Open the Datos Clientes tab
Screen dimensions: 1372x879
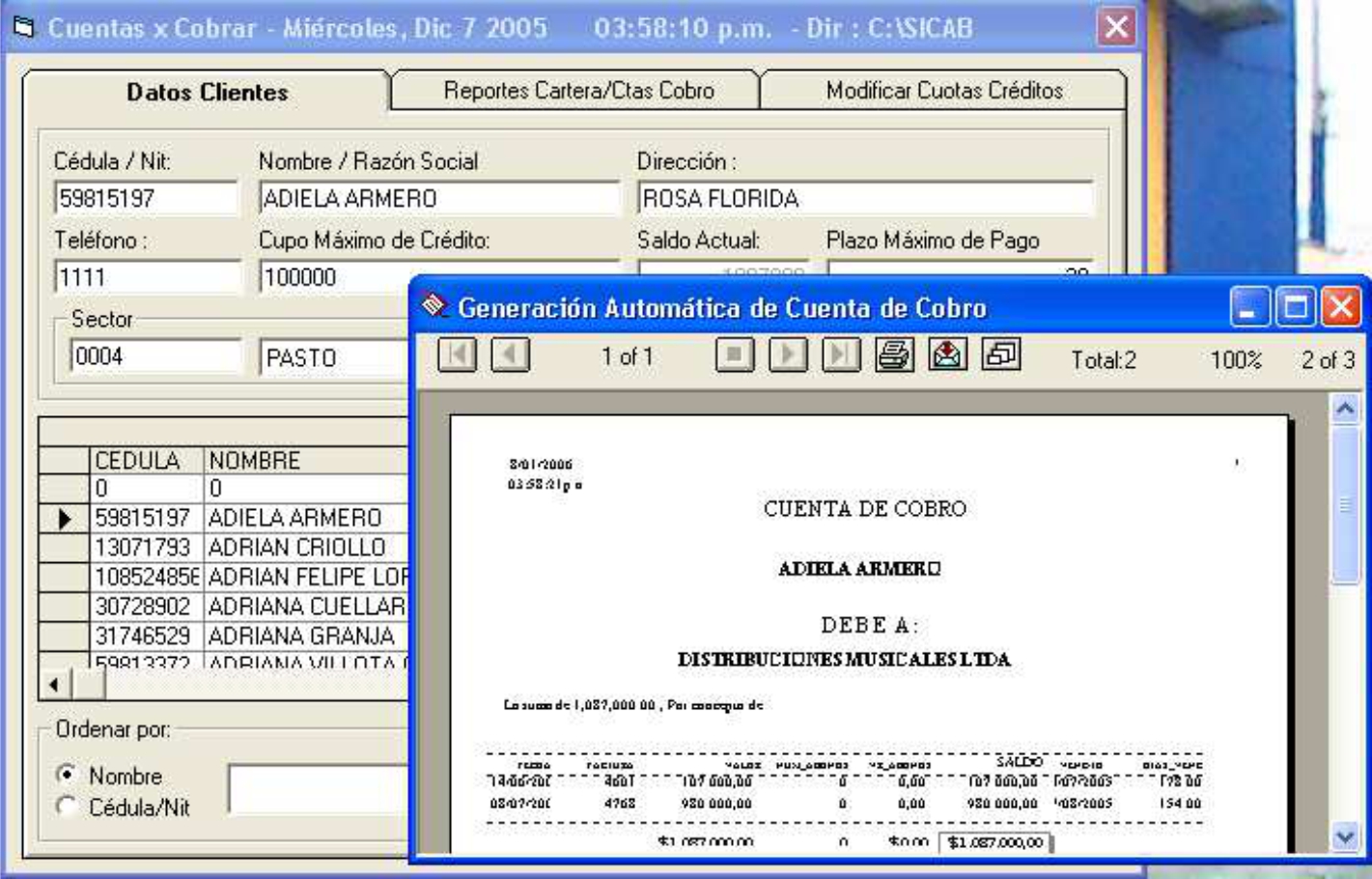pos(207,93)
